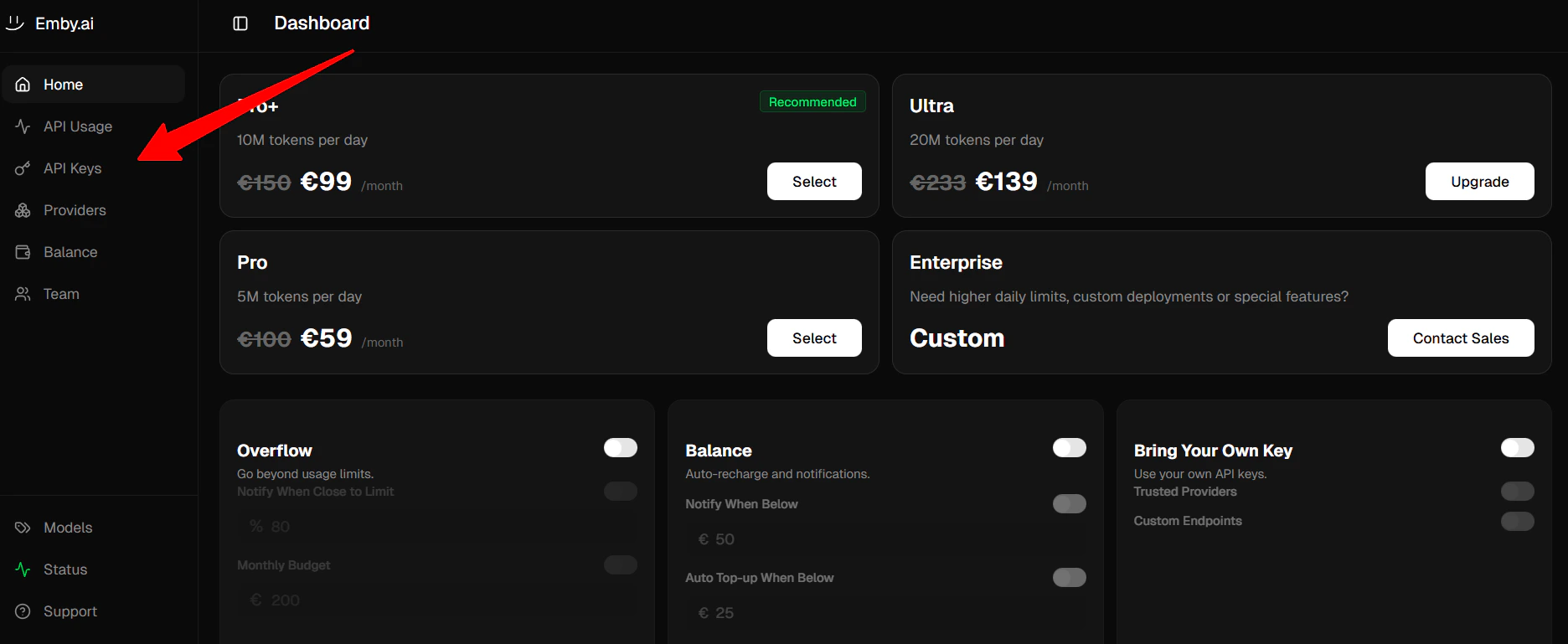Upgrade to the Ultra plan
Viewport: 1568px width, 644px height.
click(x=1479, y=181)
